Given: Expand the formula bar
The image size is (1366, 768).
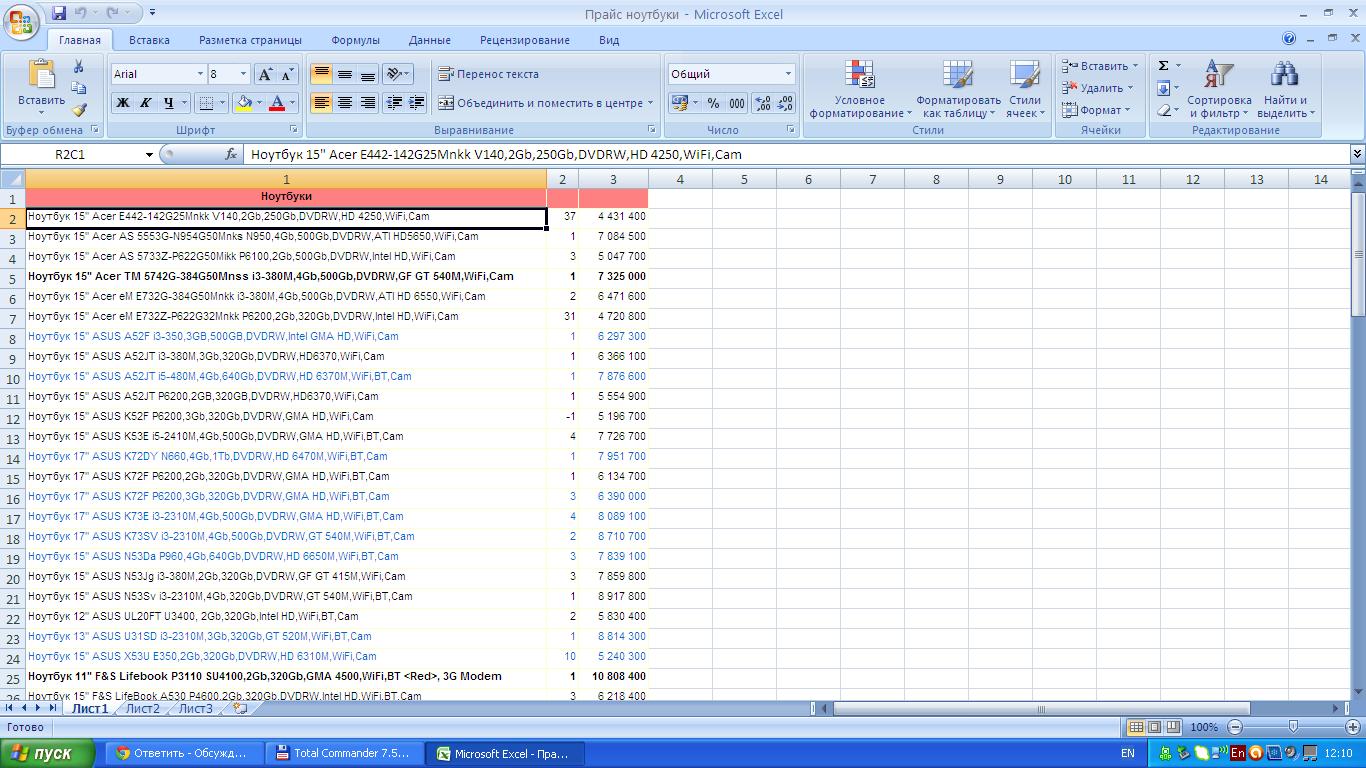Looking at the screenshot, I should [1357, 154].
